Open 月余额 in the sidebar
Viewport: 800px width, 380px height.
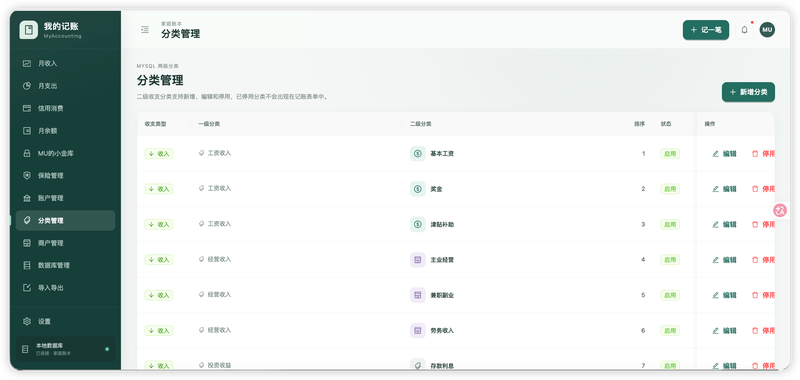click(x=65, y=131)
